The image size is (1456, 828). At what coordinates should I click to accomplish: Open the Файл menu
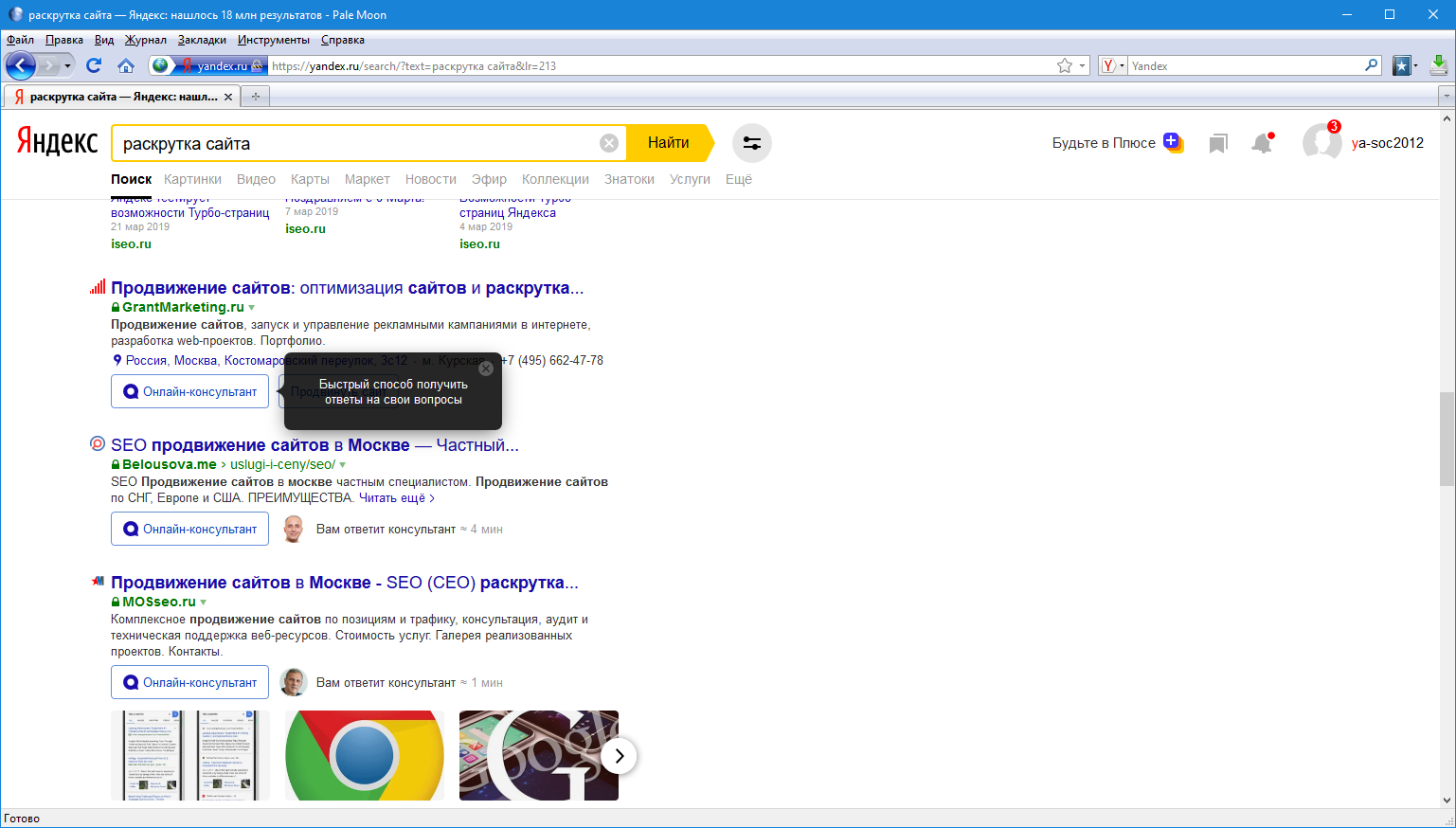(x=20, y=40)
